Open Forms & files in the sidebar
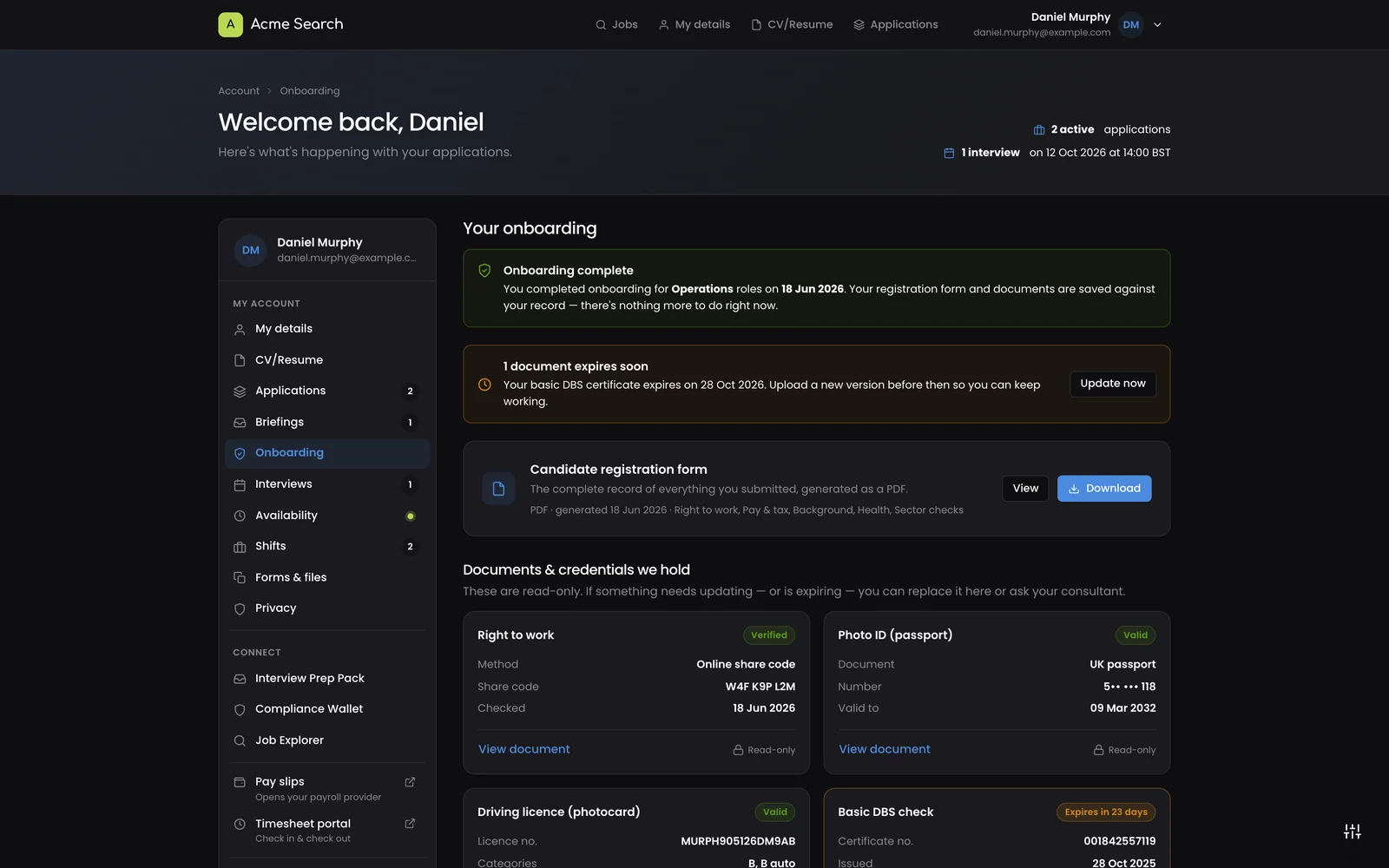Image resolution: width=1389 pixels, height=868 pixels. pyautogui.click(x=327, y=578)
